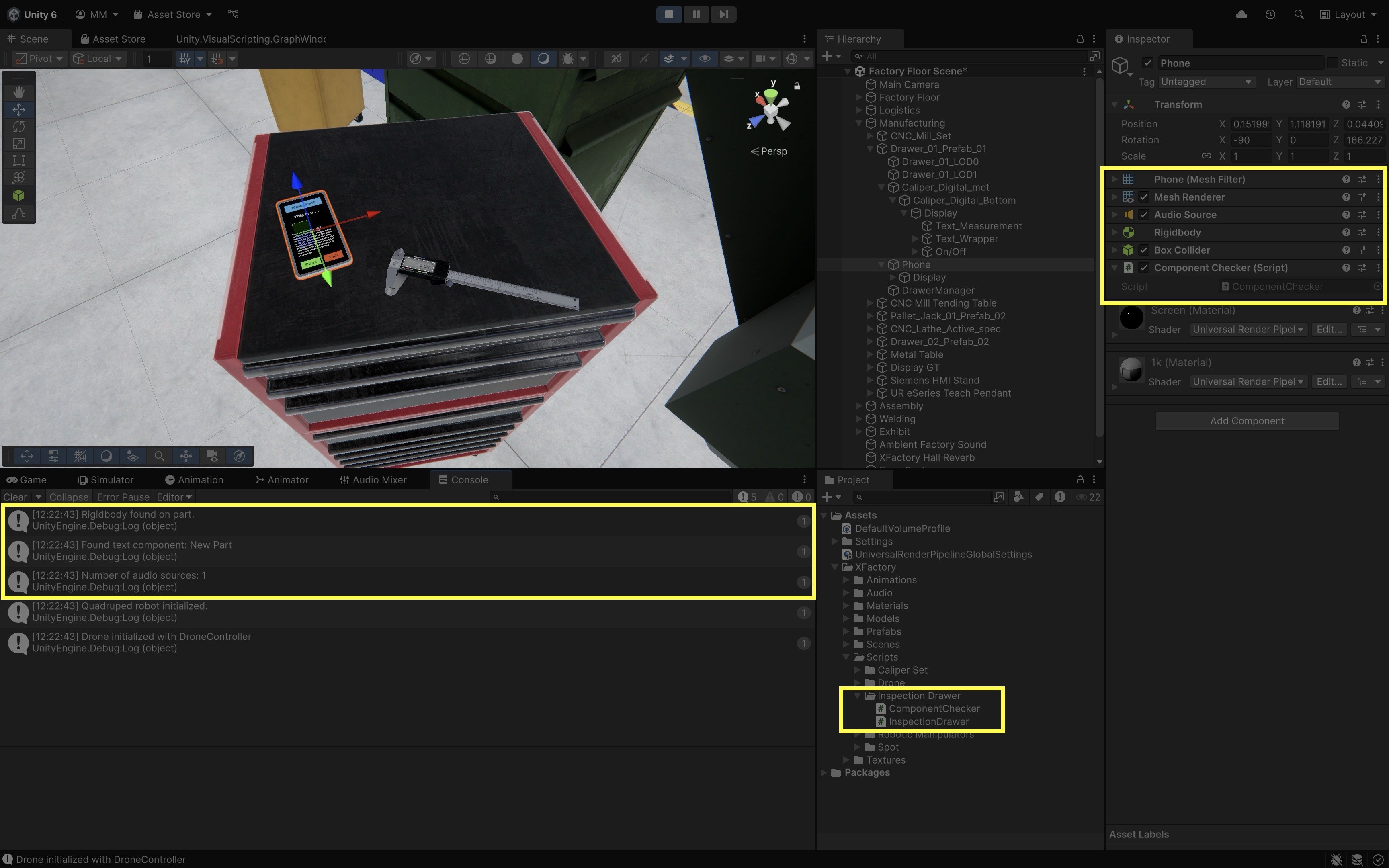Click the Step frame button
Viewport: 1389px width, 868px height.
click(x=723, y=14)
